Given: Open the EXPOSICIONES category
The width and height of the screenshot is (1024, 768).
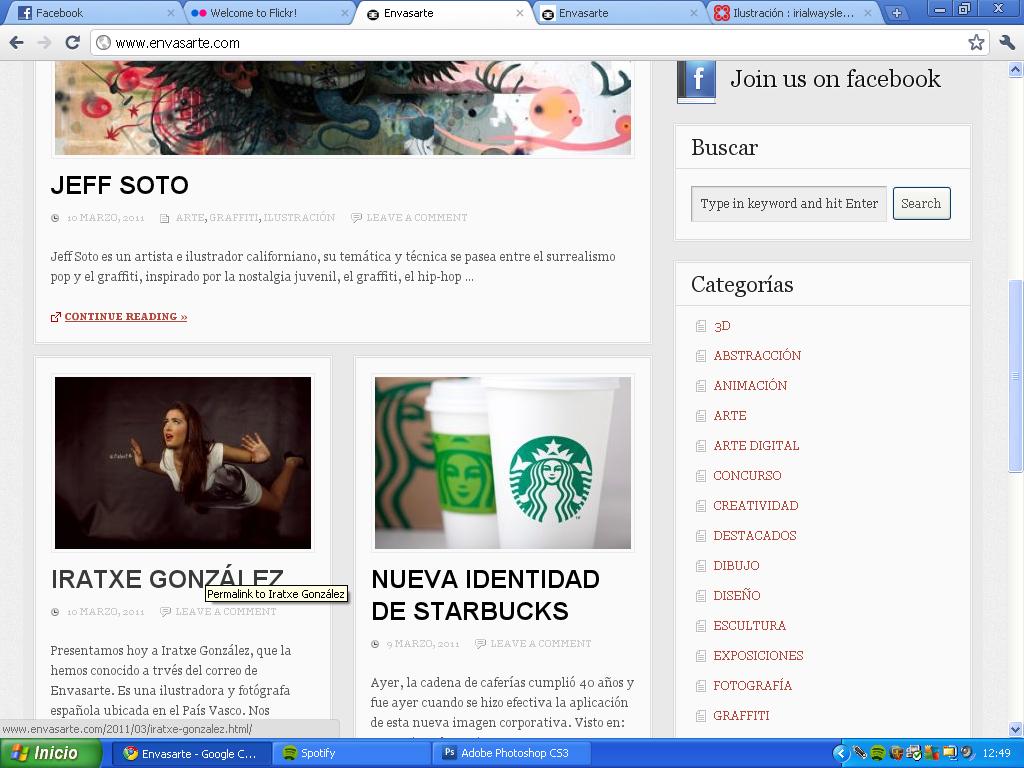Looking at the screenshot, I should point(758,656).
